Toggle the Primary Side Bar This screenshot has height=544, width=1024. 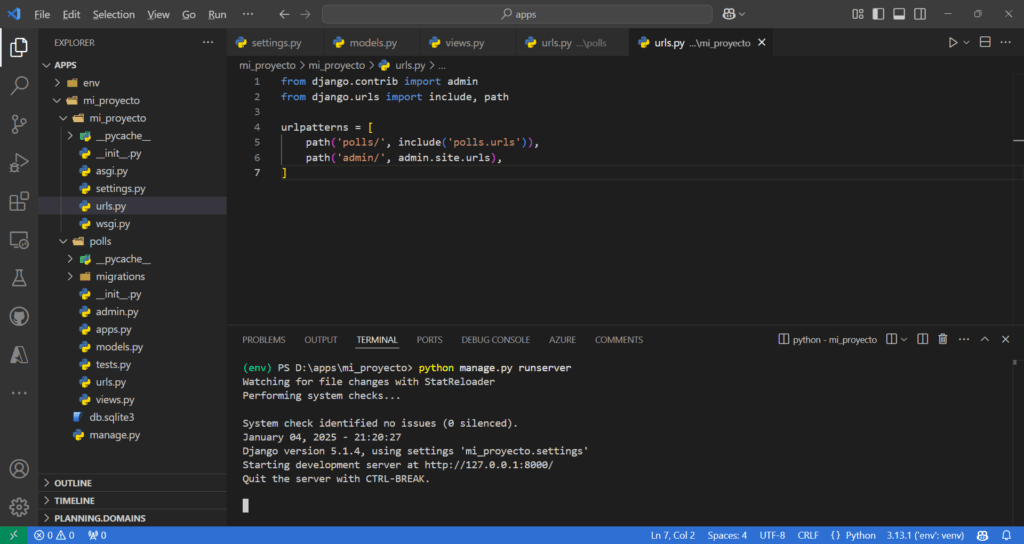878,14
